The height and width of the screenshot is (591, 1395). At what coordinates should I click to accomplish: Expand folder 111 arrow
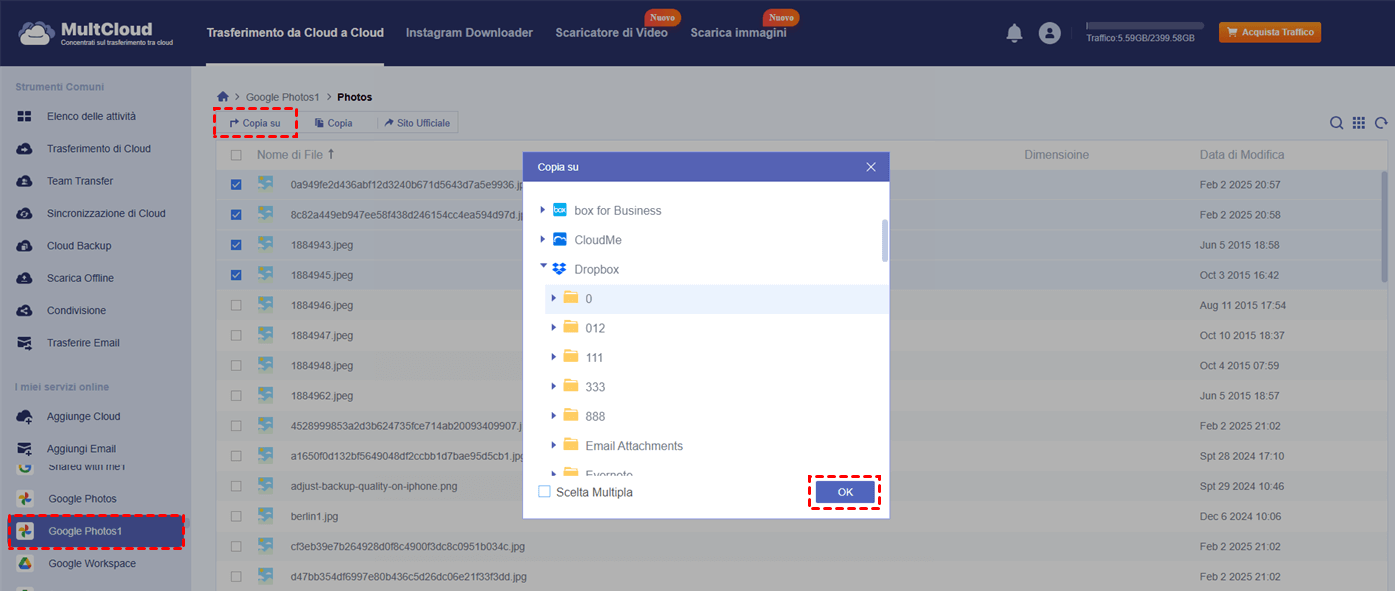click(554, 357)
